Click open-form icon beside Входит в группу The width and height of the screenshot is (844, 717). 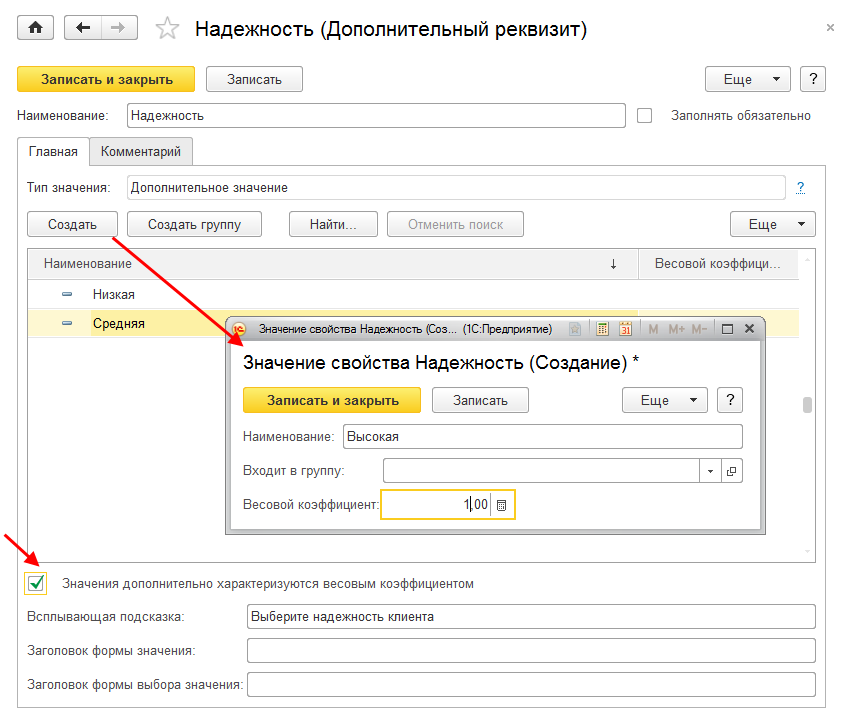[731, 471]
